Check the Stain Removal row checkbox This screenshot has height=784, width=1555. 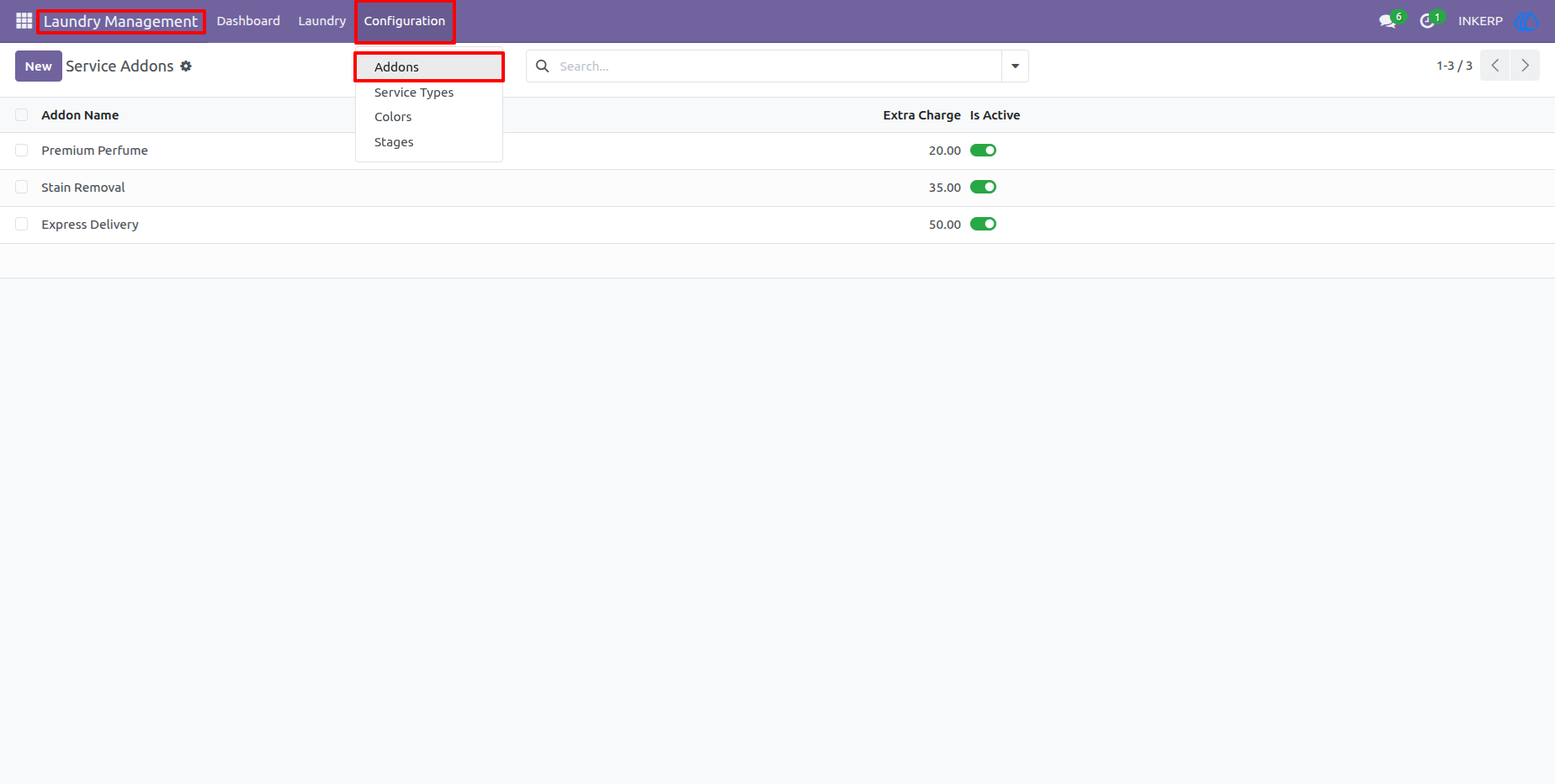[x=22, y=188]
